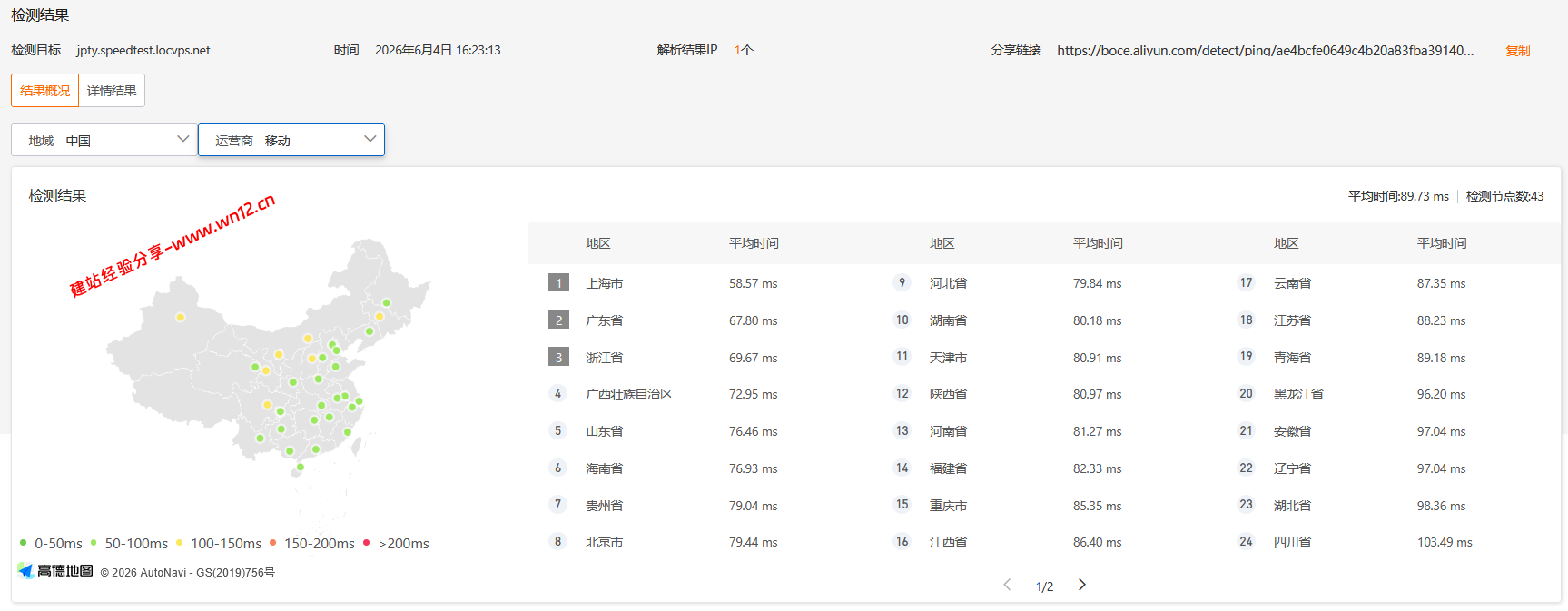
Task: Select the 湖北省 row
Action: coord(1389,506)
